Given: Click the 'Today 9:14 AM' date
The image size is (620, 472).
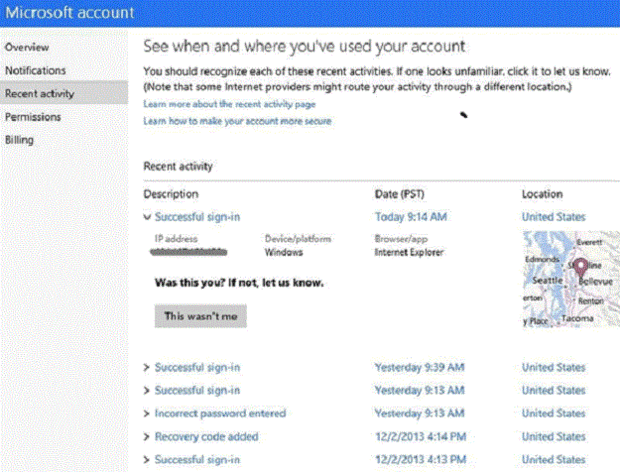Looking at the screenshot, I should tap(411, 217).
